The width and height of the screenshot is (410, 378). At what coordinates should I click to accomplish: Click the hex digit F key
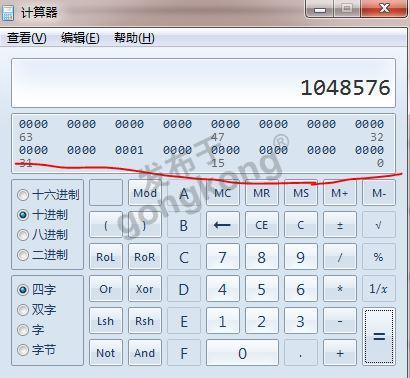(x=184, y=353)
